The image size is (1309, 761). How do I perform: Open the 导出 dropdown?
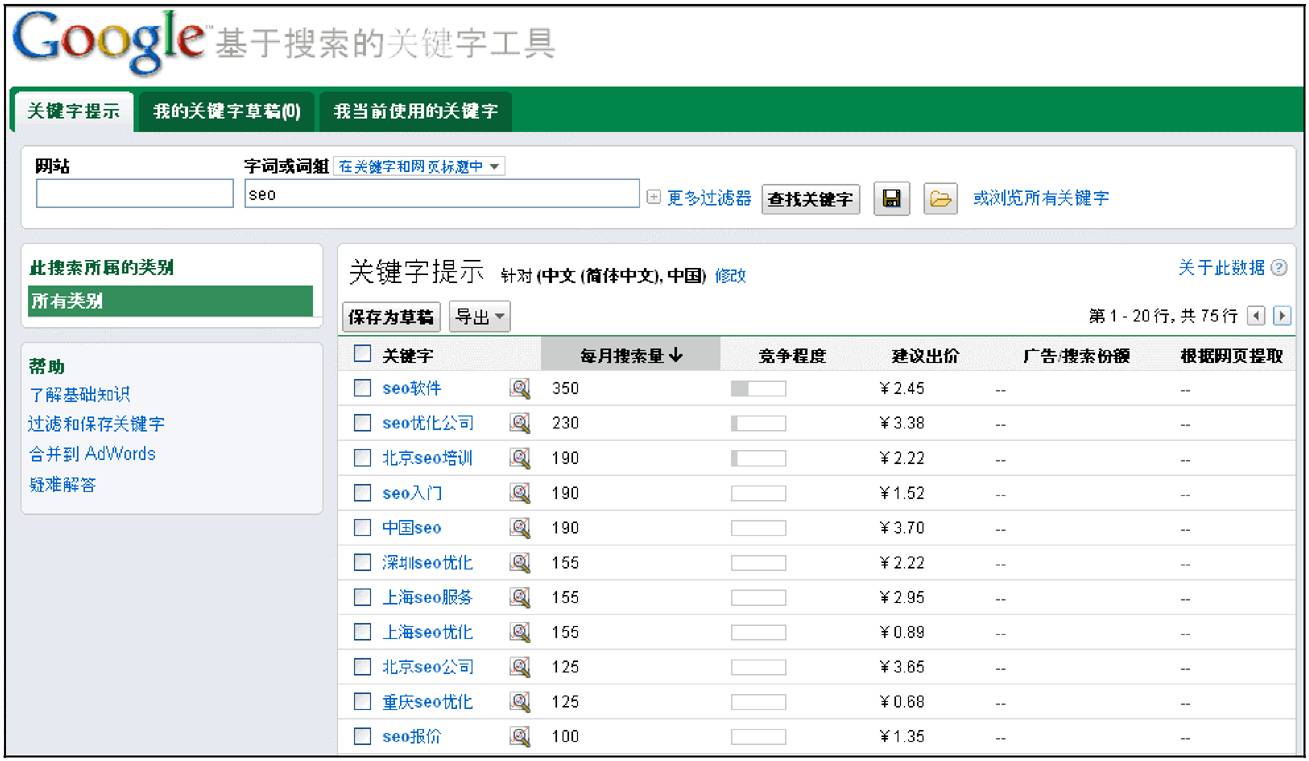(480, 317)
